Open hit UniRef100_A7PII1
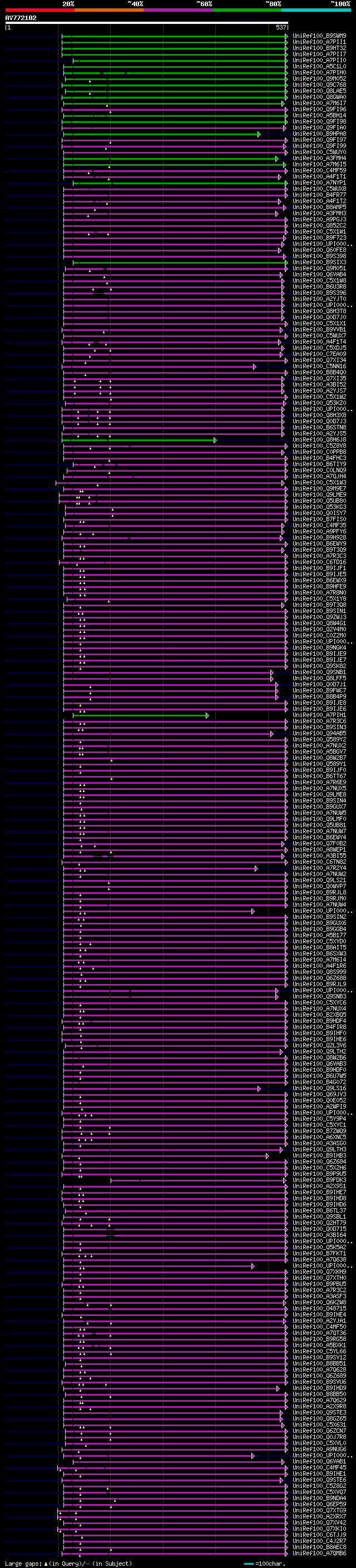The image size is (356, 1568). click(x=319, y=42)
